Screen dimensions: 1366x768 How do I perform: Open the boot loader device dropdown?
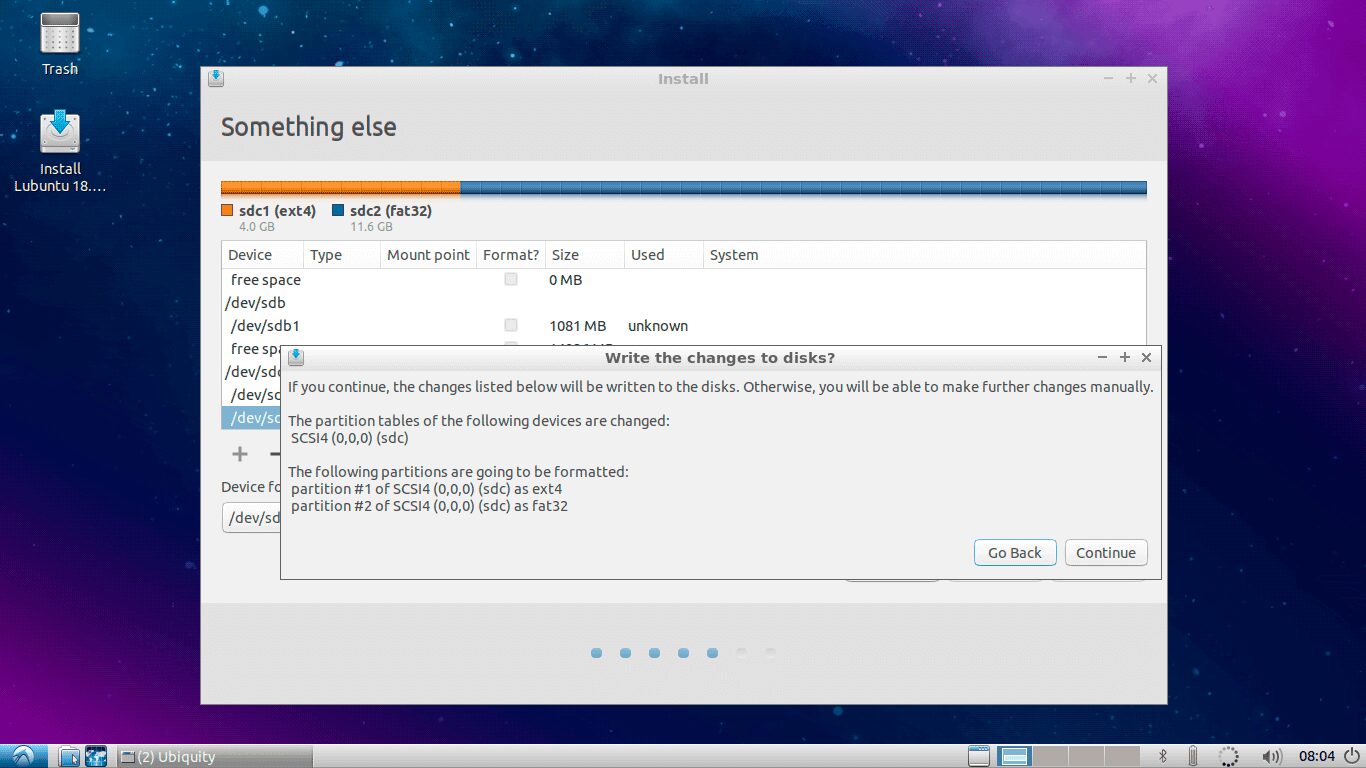[x=251, y=517]
